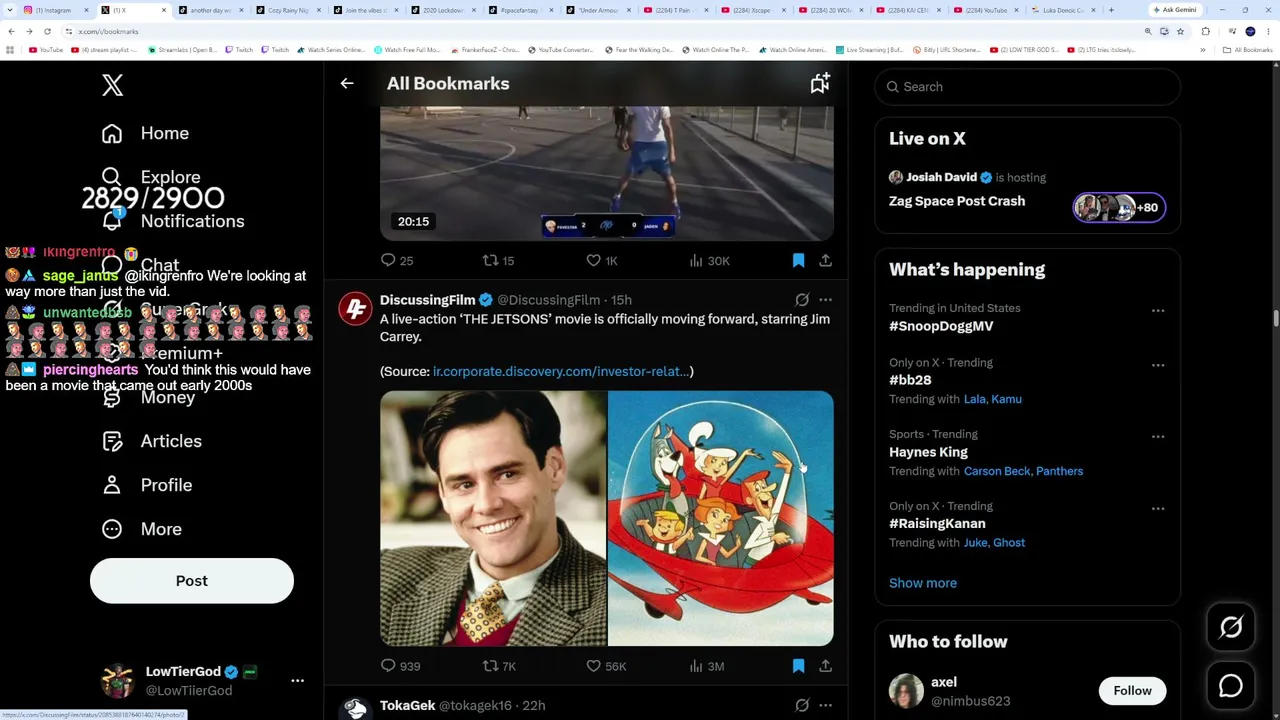Open Grok actions on DiscussingFilm post
This screenshot has width=1280, height=720.
point(802,300)
